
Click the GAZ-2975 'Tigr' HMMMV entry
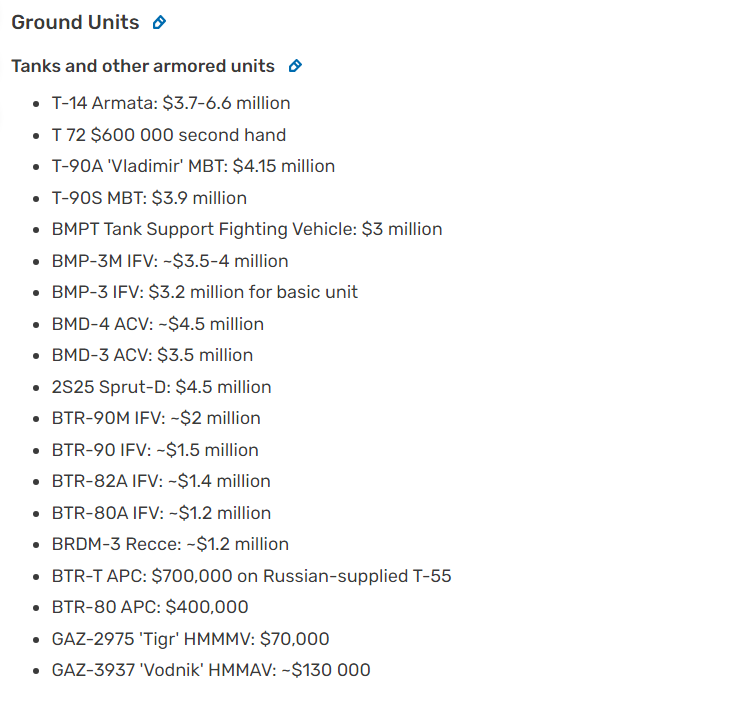(x=190, y=639)
